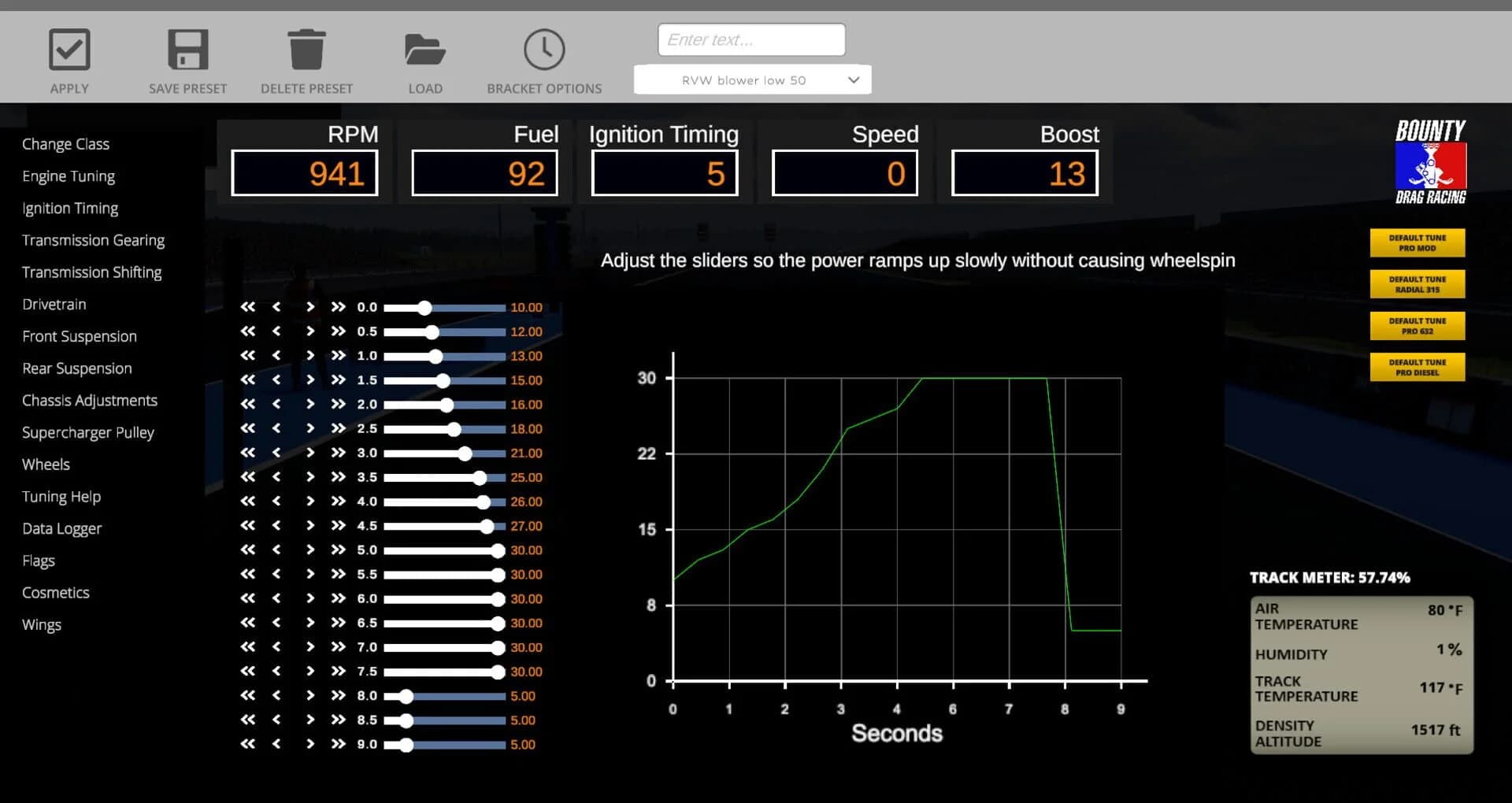Screen dimensions: 1512x803
Task: Click the double-left arrow on the 8.0 slider row
Action: point(249,696)
